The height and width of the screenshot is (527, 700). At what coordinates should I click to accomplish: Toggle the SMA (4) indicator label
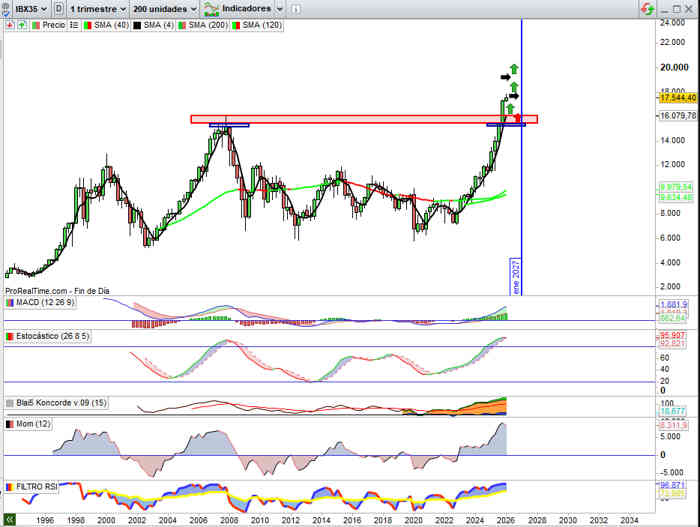click(155, 24)
